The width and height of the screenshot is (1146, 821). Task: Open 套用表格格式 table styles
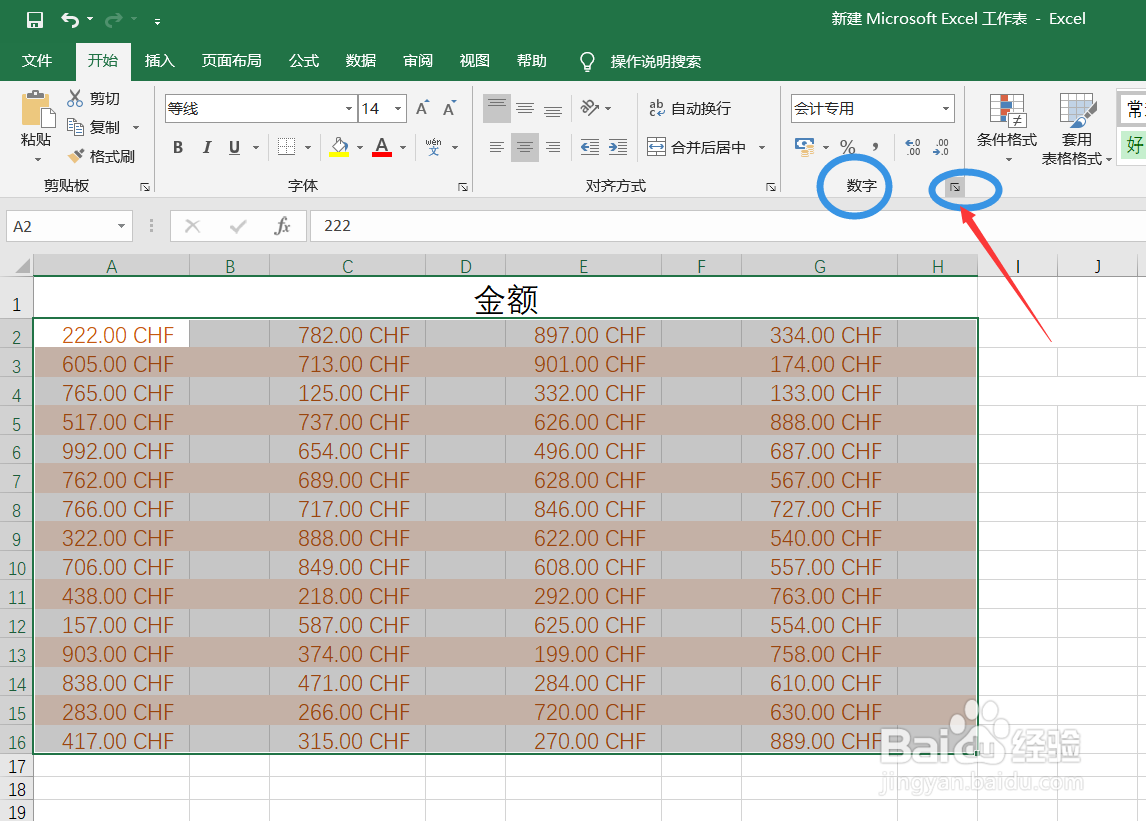[x=1077, y=129]
